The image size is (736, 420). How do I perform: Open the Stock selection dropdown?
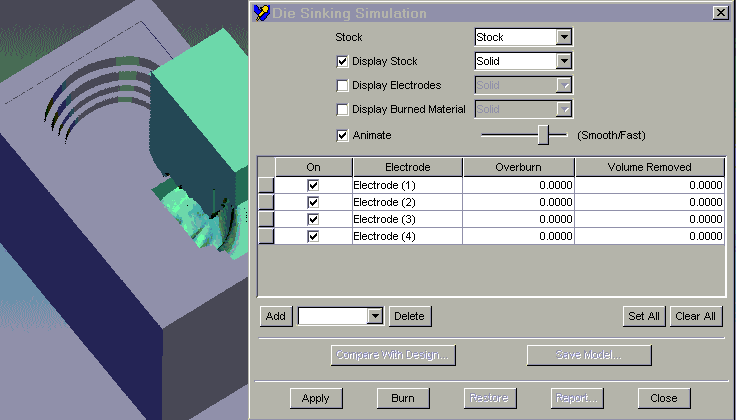tap(564, 37)
